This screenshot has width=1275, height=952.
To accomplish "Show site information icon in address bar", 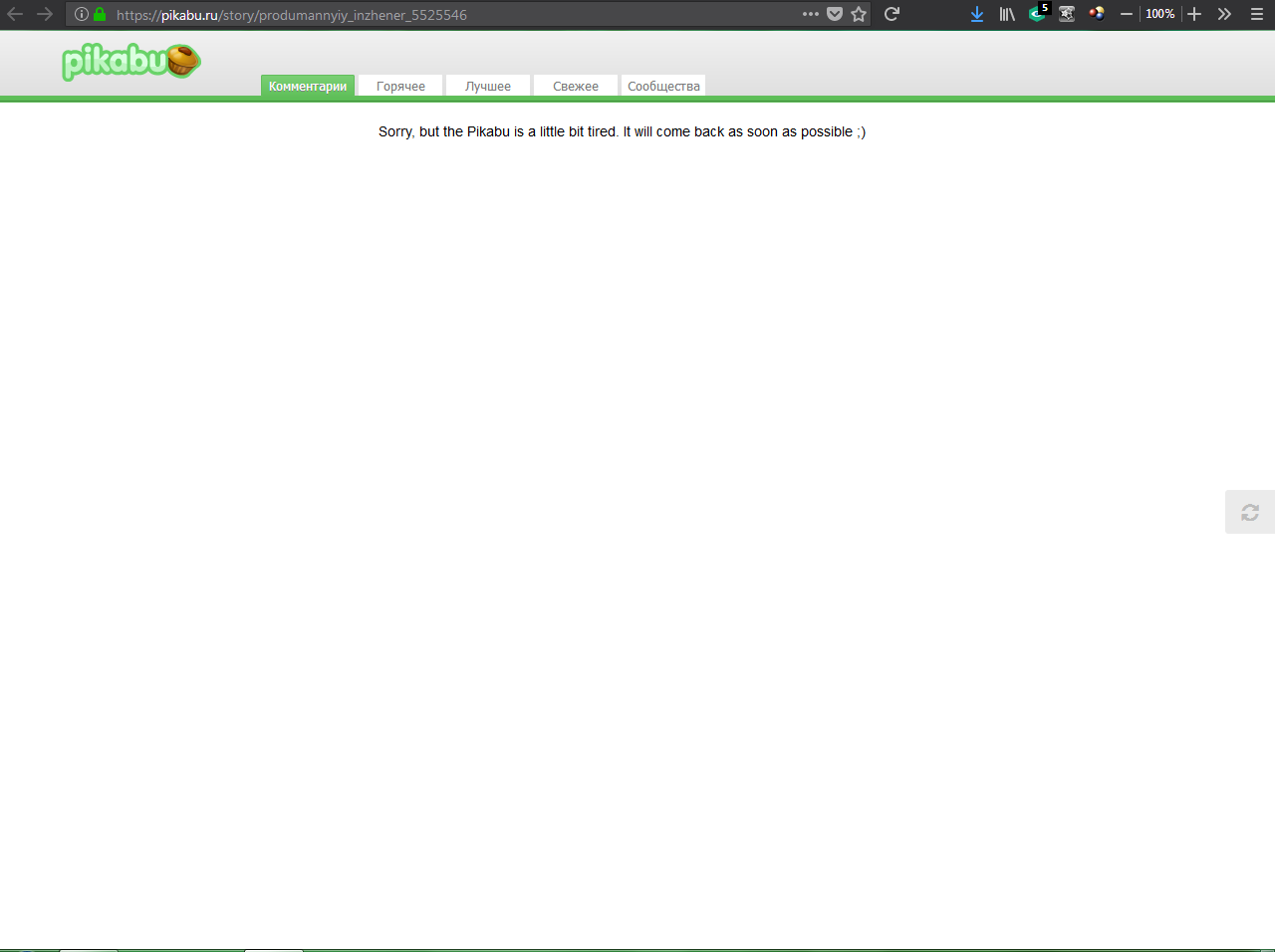I will tap(82, 14).
